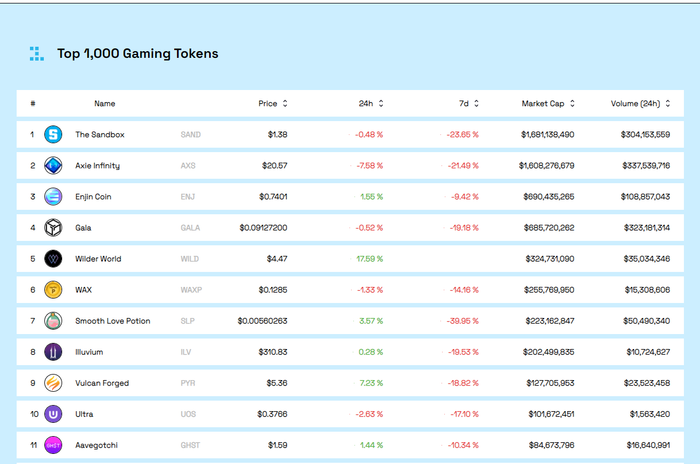This screenshot has height=464, width=700.
Task: Click the GALA ticker symbol
Action: tap(190, 228)
